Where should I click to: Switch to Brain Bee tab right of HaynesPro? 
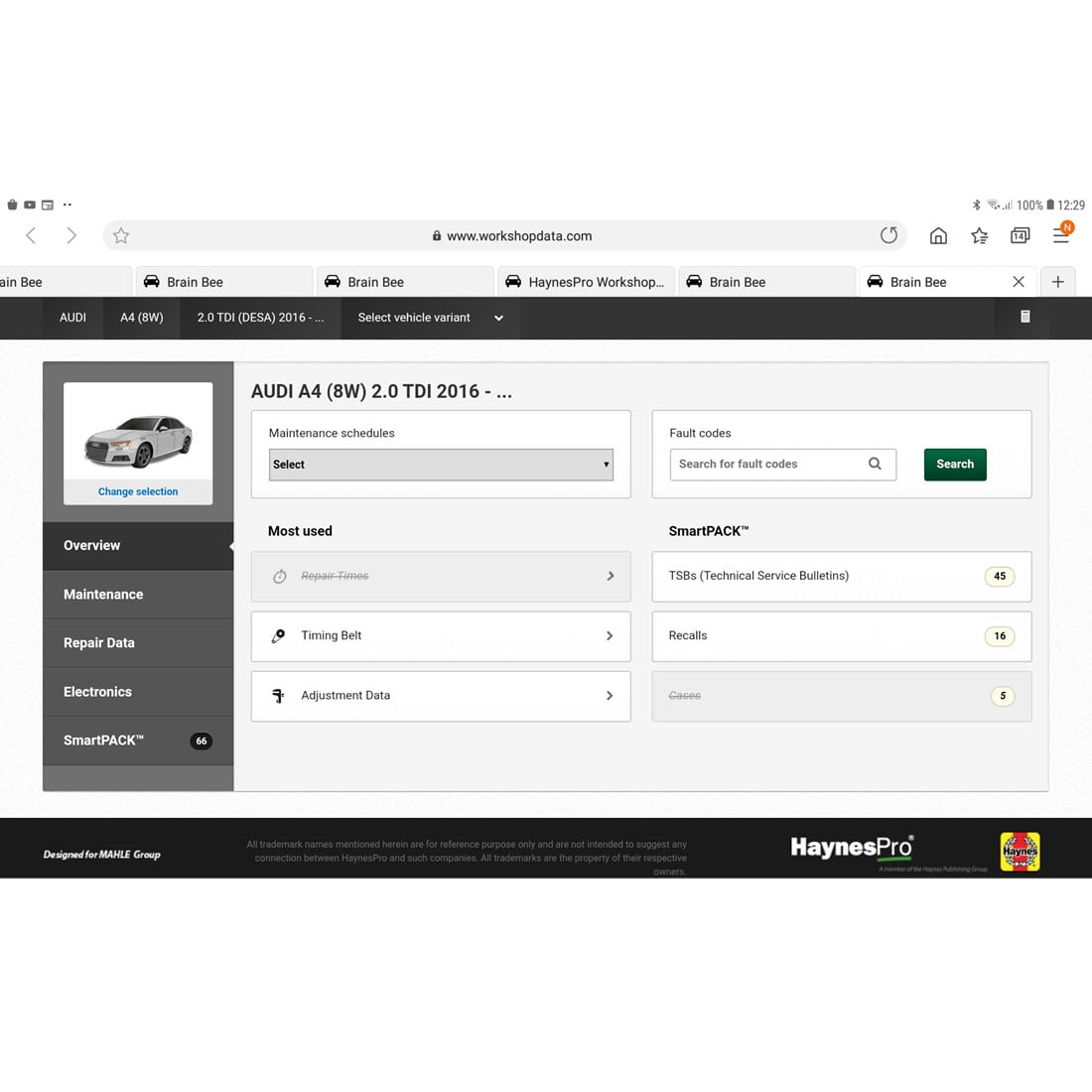coord(766,281)
